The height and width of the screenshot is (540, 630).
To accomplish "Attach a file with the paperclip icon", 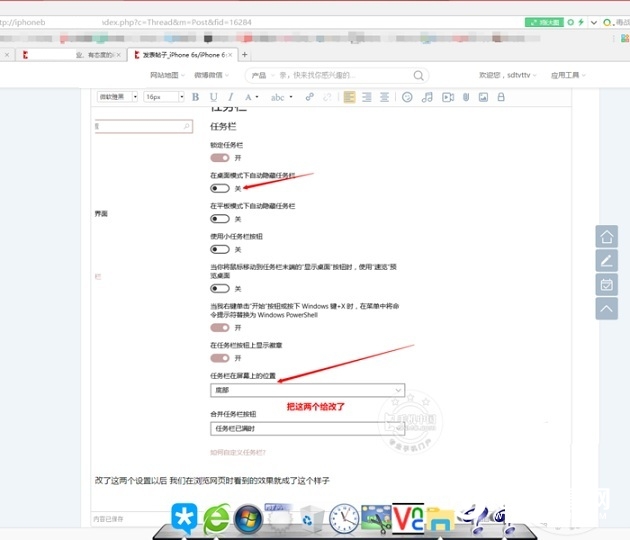I will pos(466,97).
